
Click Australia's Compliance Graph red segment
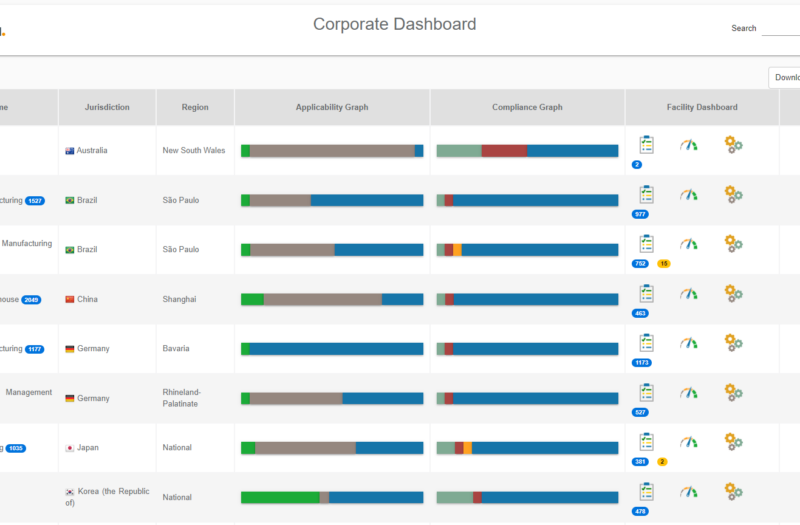click(504, 151)
